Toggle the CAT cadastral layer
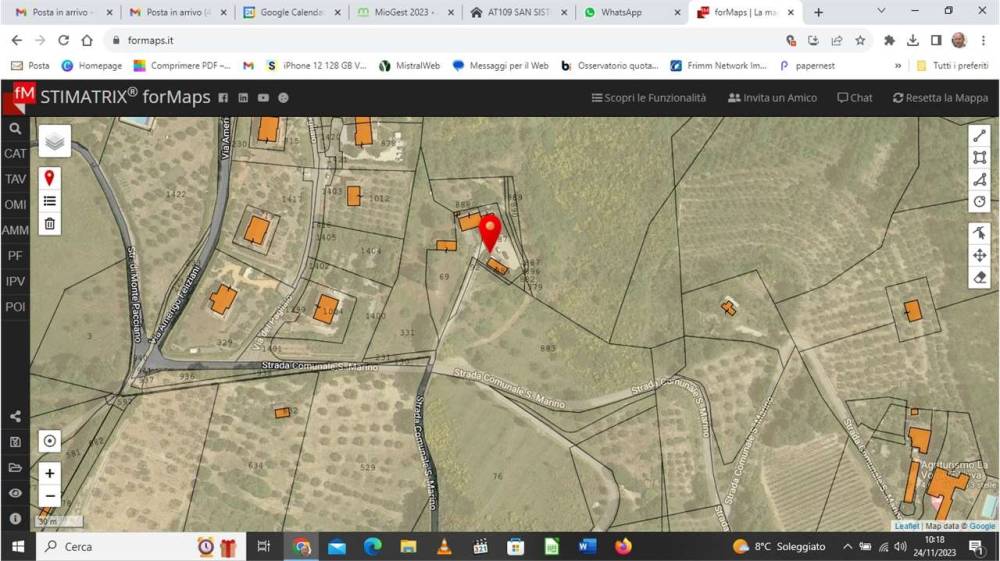This screenshot has width=1000, height=561. 15,154
